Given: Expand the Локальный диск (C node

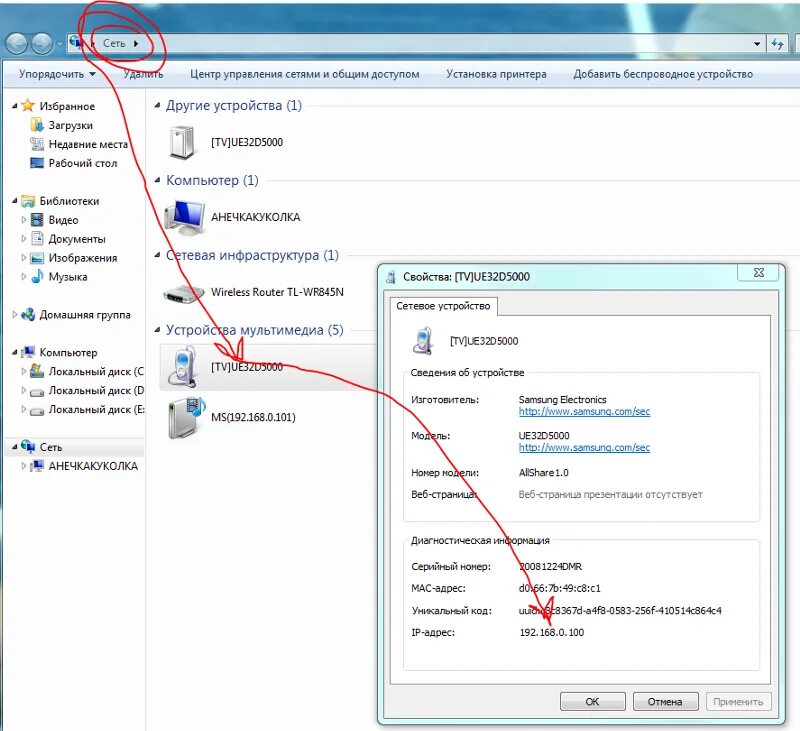Looking at the screenshot, I should (x=23, y=371).
